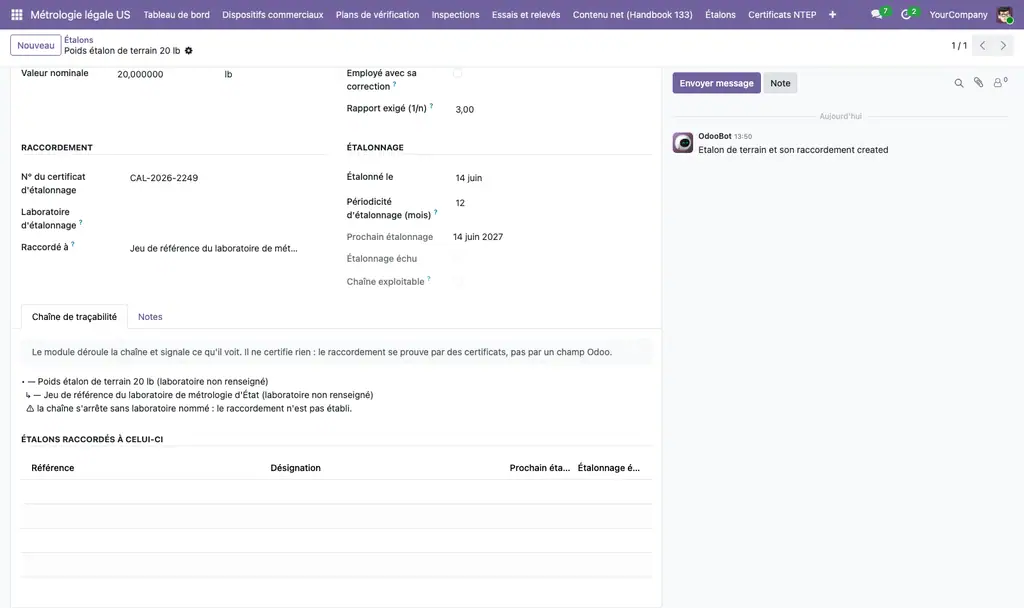Image resolution: width=1024 pixels, height=608 pixels.
Task: Click the 'Note' button in chatter
Action: 780,83
